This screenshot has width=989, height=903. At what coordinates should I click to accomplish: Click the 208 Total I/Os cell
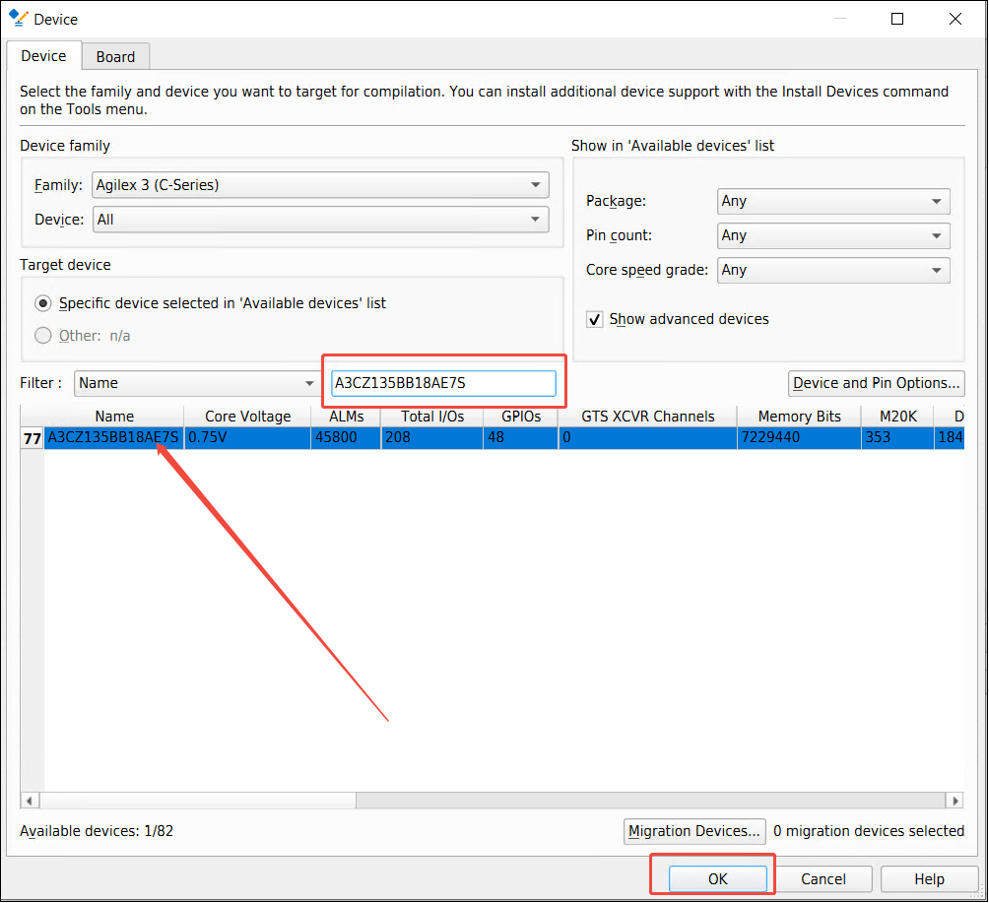coord(432,438)
